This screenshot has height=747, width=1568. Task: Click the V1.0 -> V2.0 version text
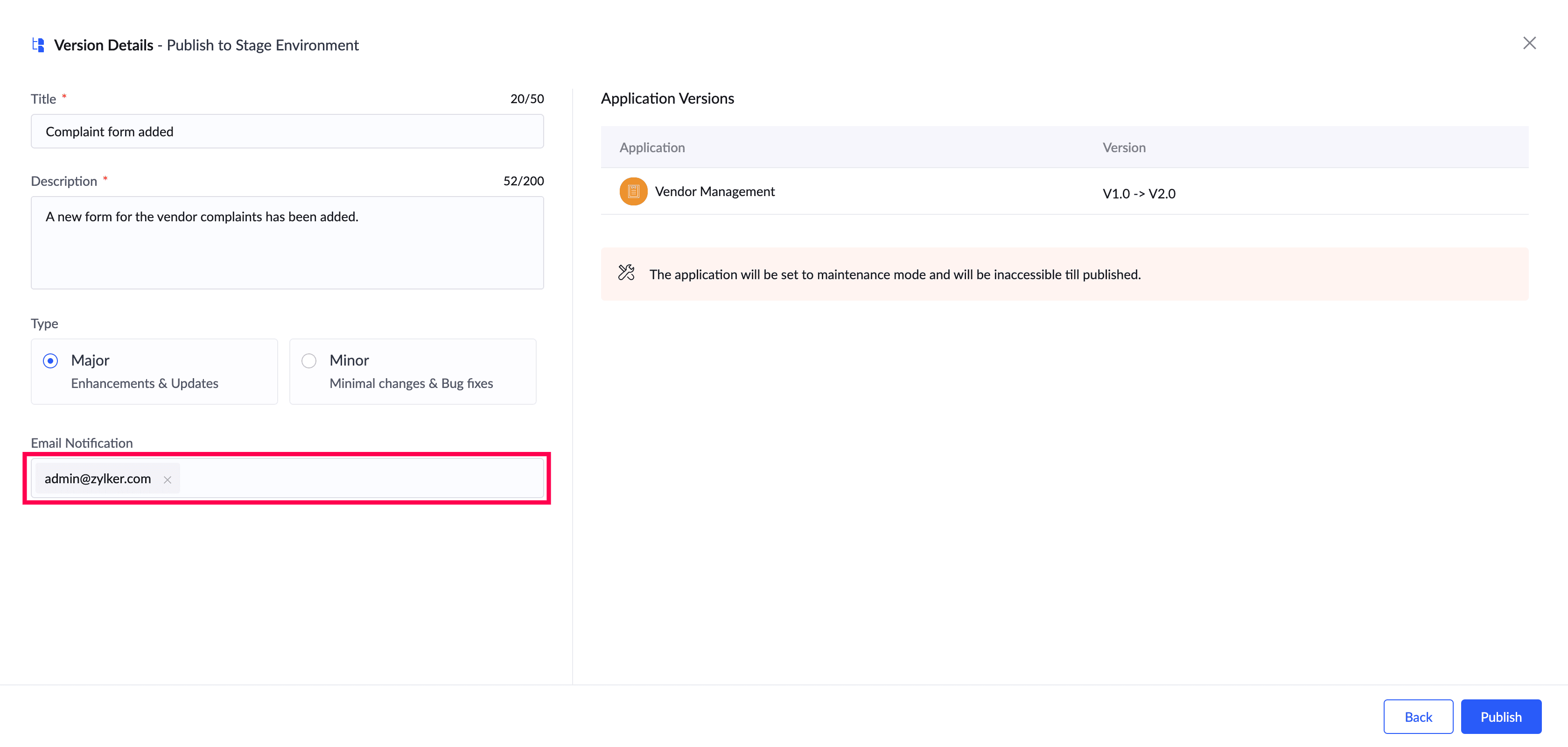coord(1139,194)
